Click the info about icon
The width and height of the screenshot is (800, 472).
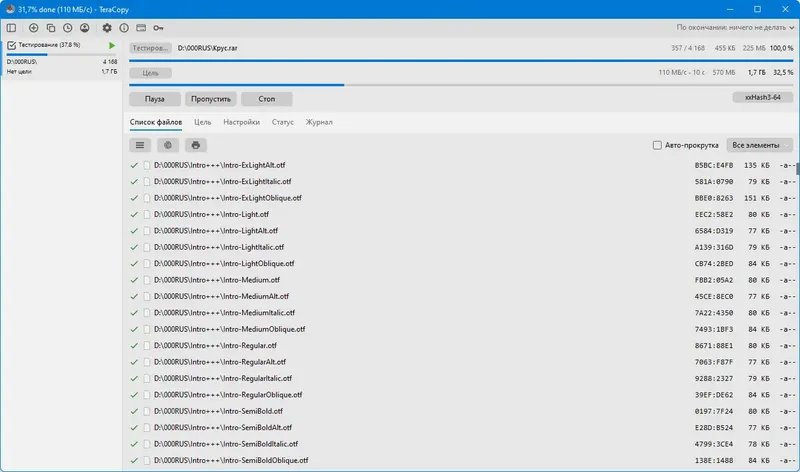click(124, 28)
